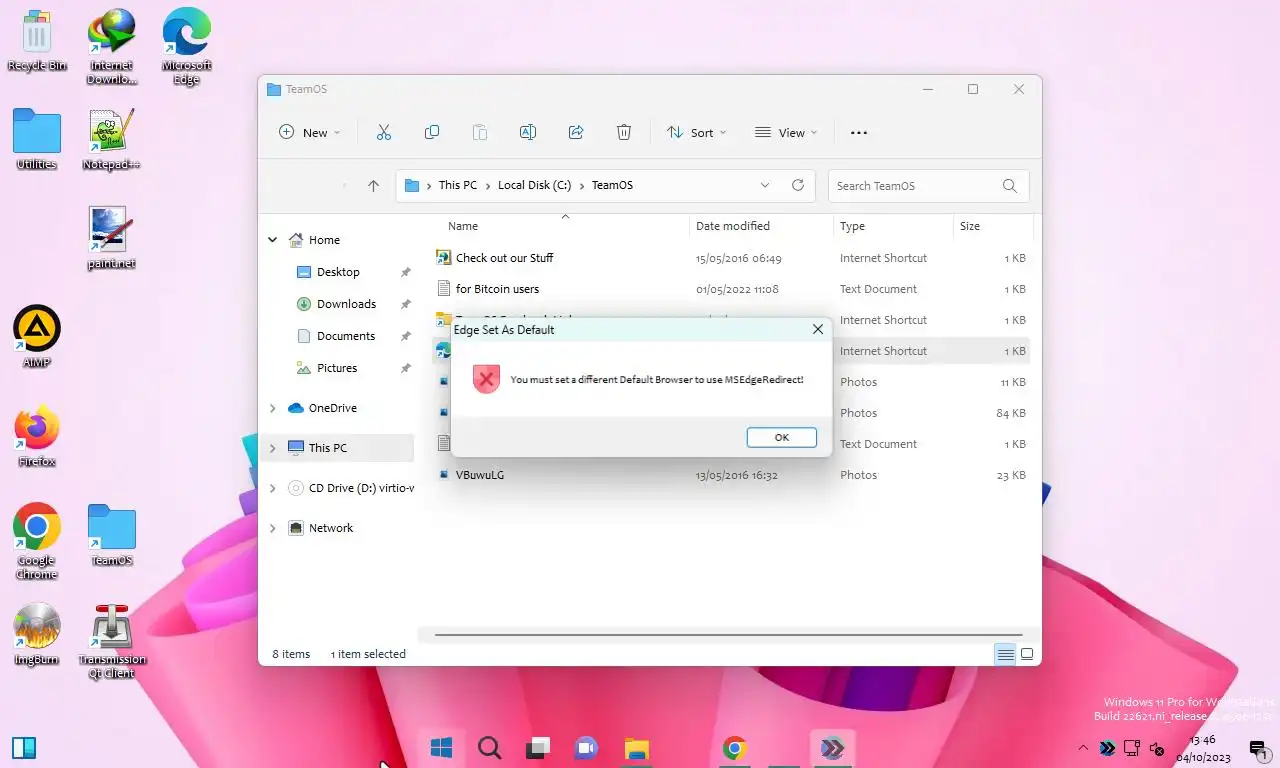1280x768 pixels.
Task: Click the Cut scissors icon
Action: (x=383, y=132)
